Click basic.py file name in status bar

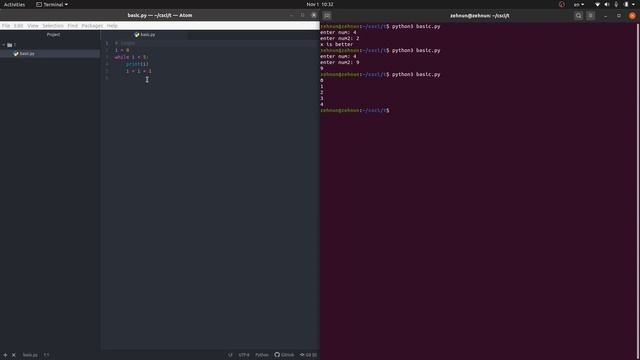[30, 355]
